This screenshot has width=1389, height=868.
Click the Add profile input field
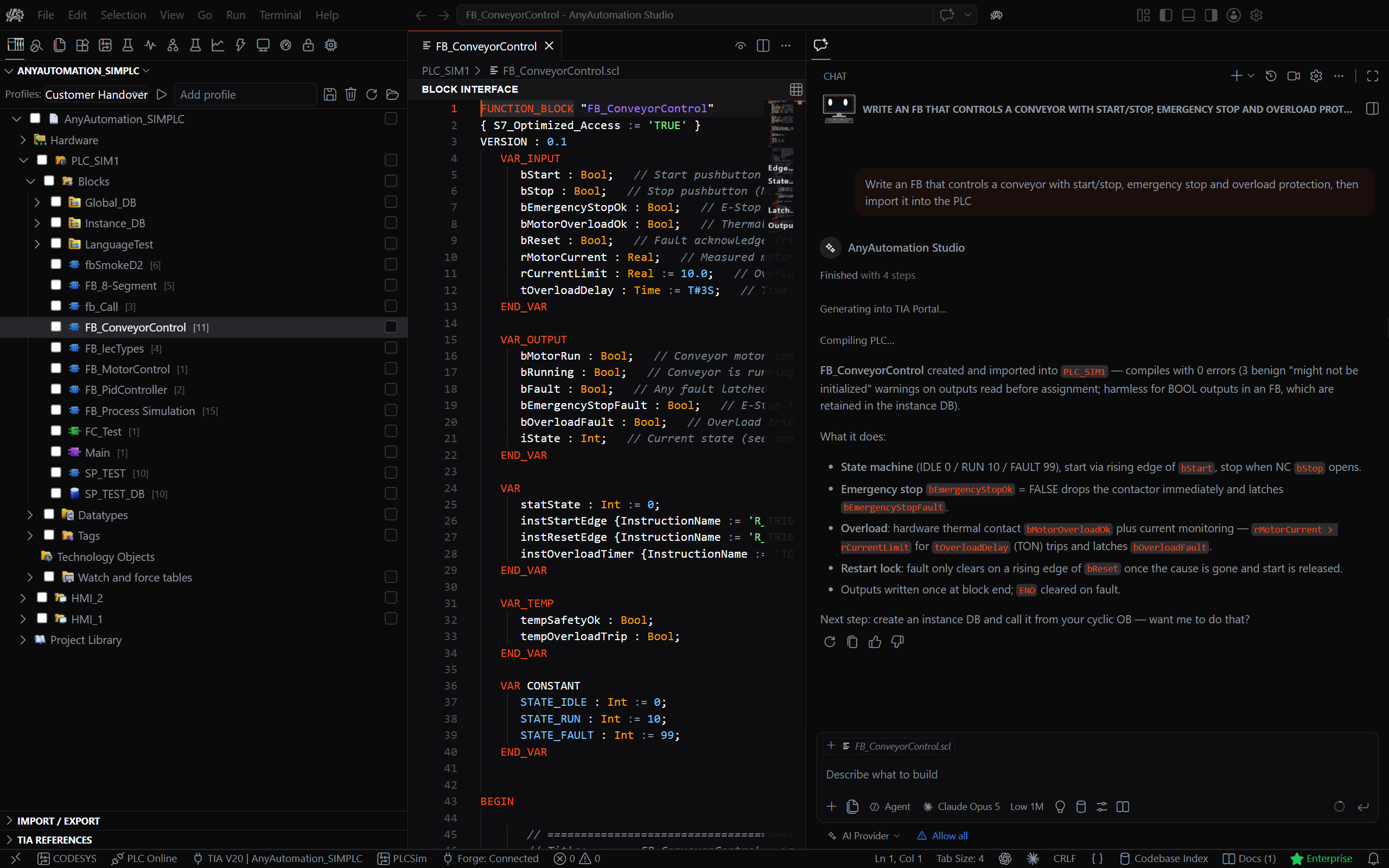tap(245, 95)
